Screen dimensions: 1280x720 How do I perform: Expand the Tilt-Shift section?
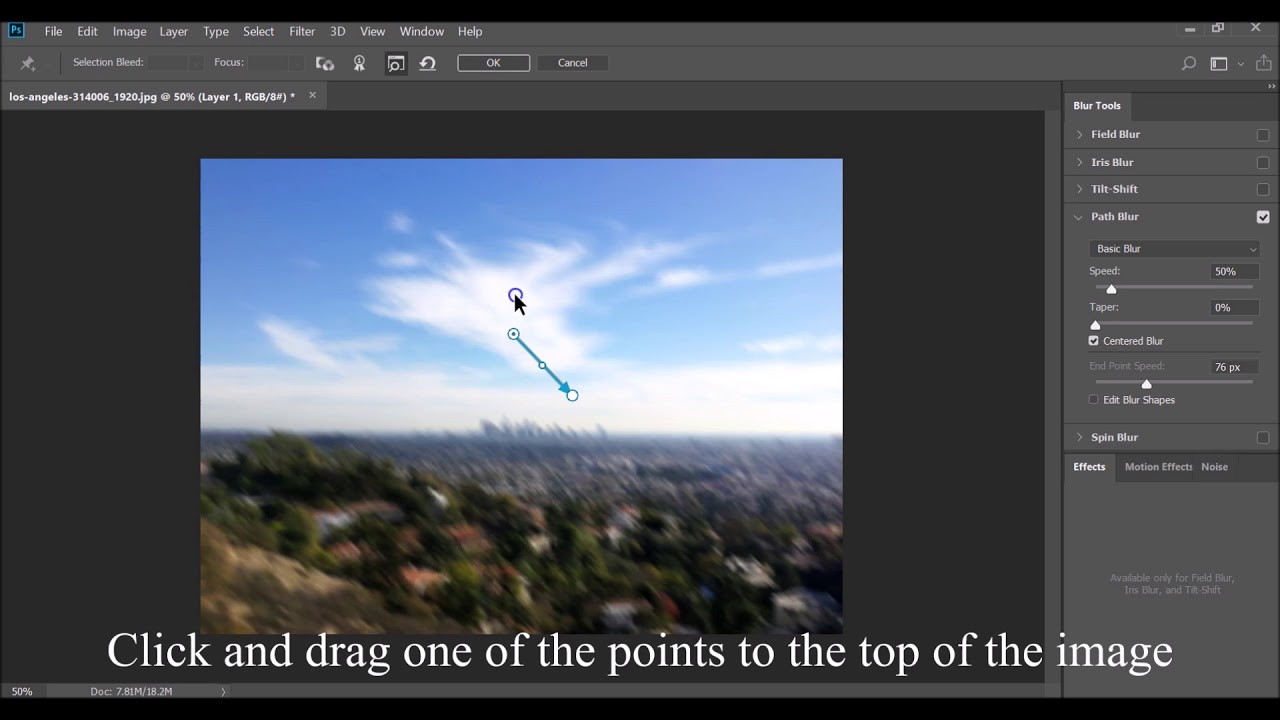click(x=1079, y=189)
